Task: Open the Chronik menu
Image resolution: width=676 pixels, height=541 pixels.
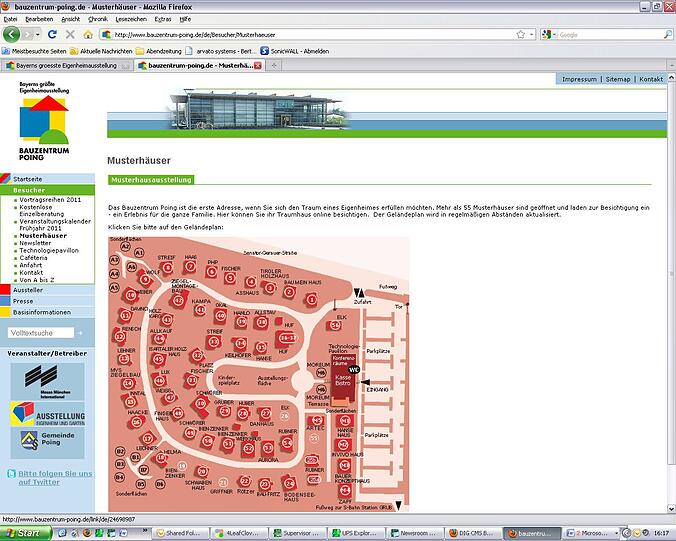Action: coord(98,19)
